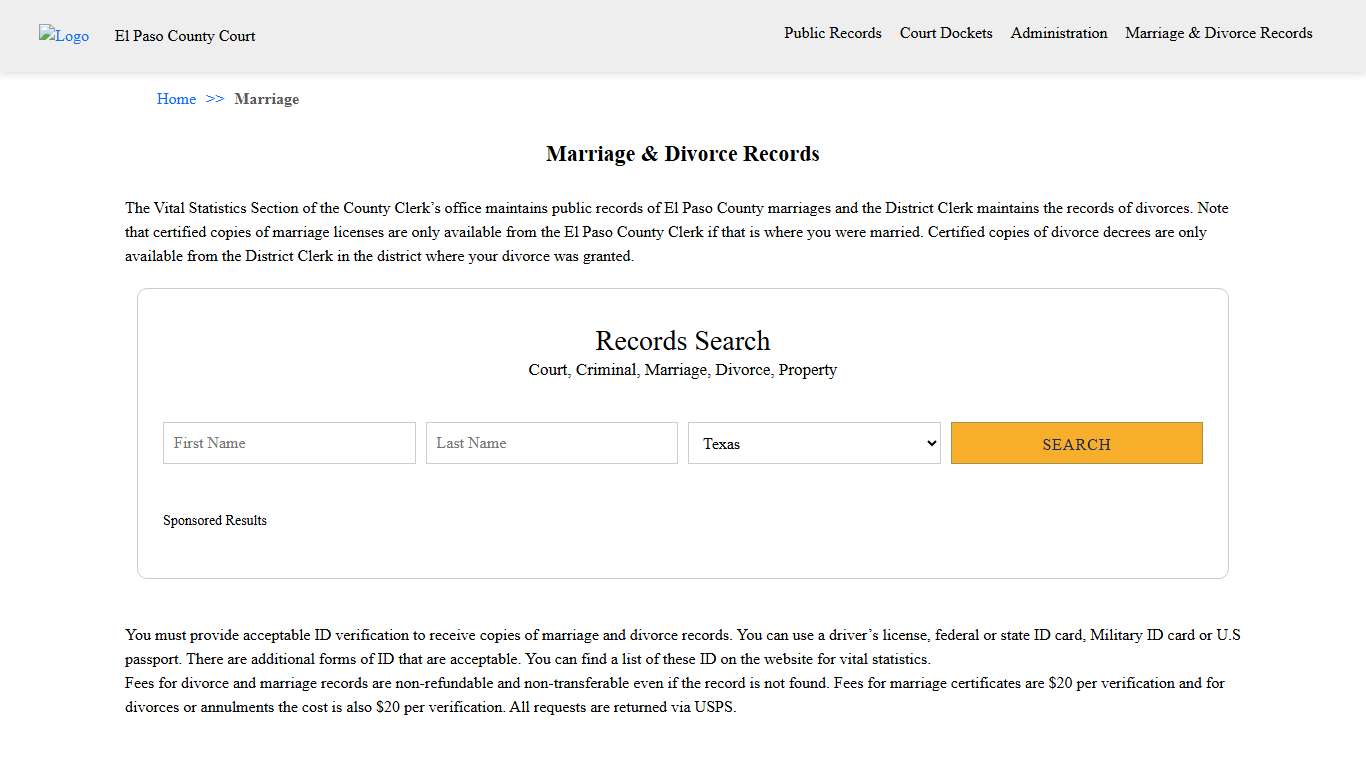Click the Records Search heading
Screen dimensions: 1366x768
(x=682, y=341)
